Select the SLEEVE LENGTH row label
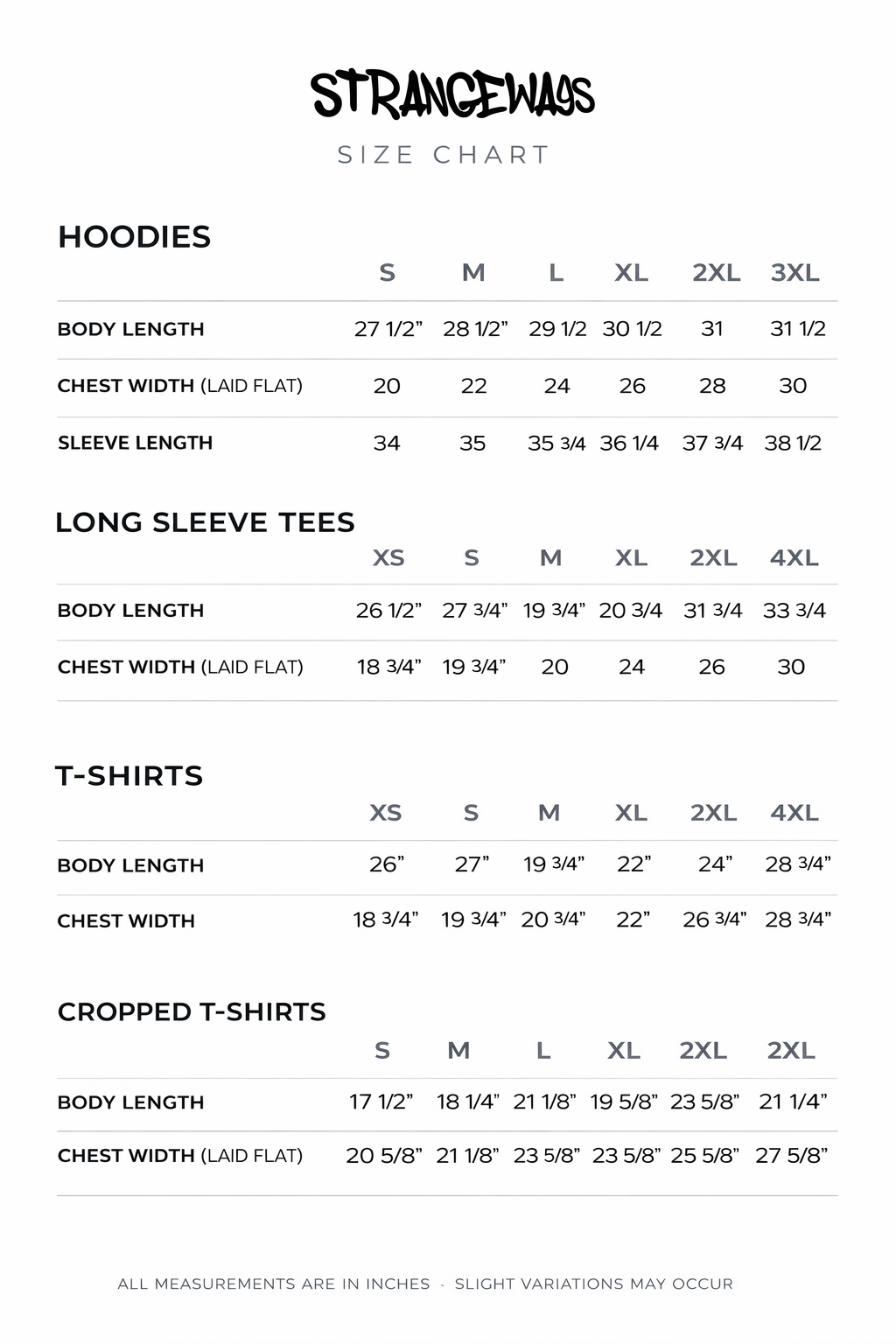 click(136, 443)
